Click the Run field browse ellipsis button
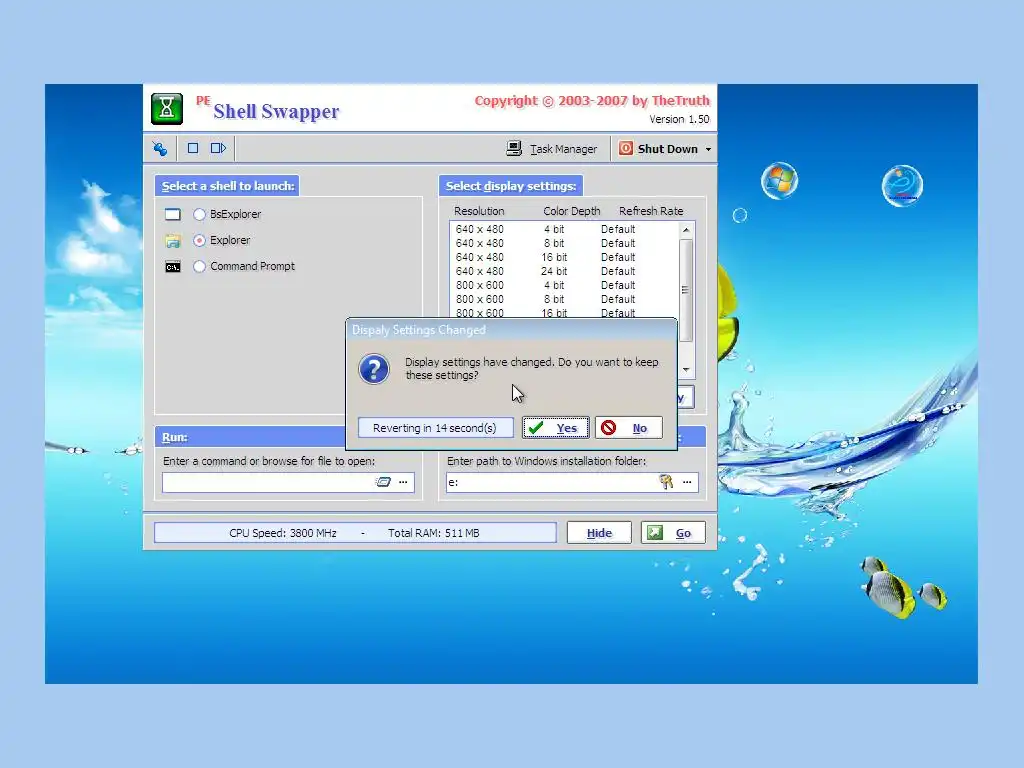1024x768 pixels. 403,482
